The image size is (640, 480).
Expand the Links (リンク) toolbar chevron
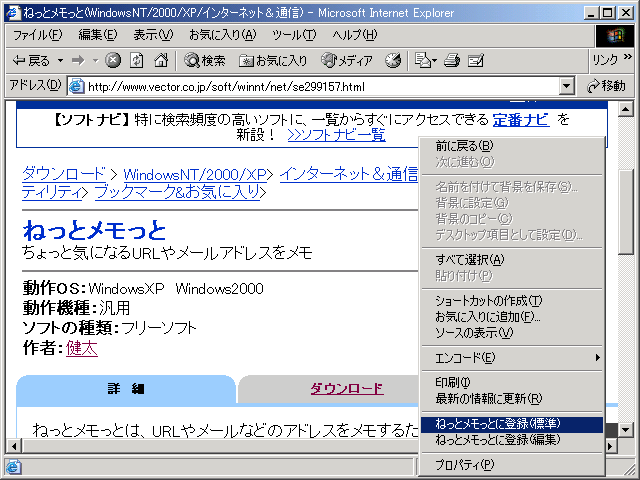point(628,57)
